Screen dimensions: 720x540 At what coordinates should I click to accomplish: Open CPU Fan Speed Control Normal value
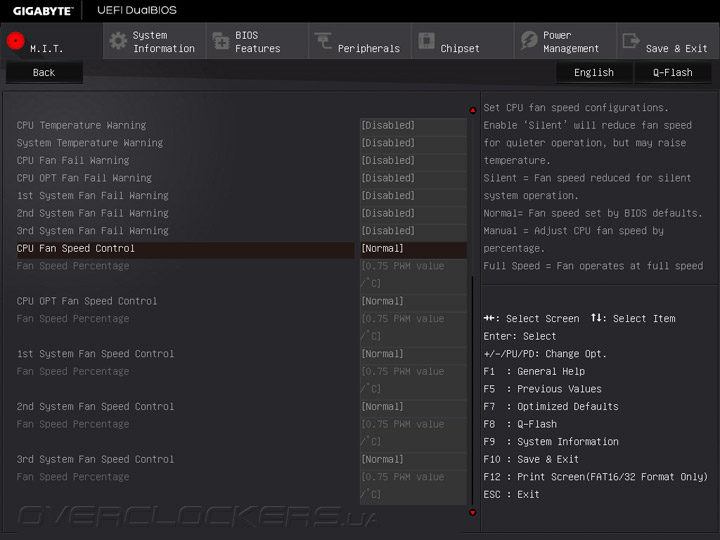(x=413, y=248)
